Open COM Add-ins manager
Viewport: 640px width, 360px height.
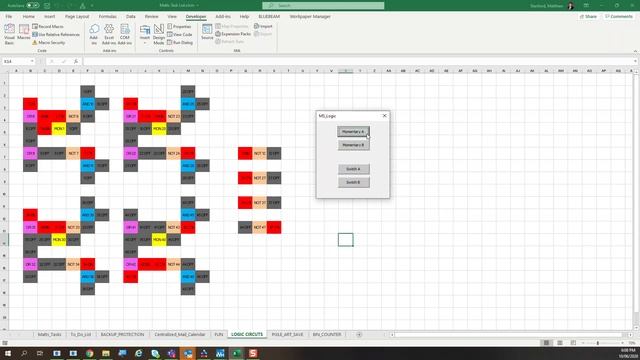click(125, 34)
